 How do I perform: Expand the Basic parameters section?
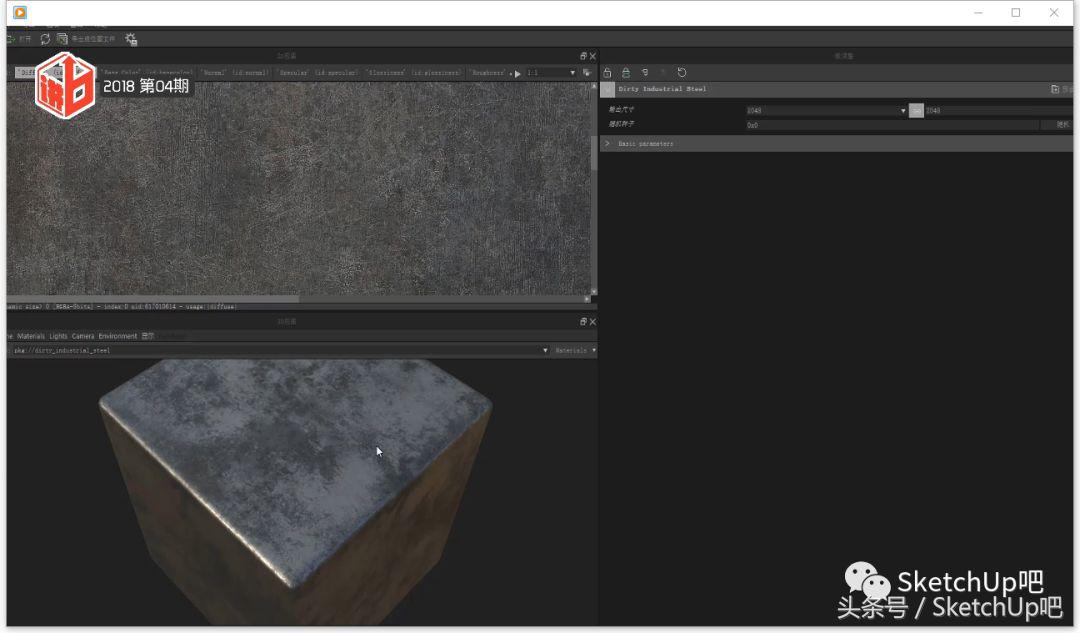607,144
